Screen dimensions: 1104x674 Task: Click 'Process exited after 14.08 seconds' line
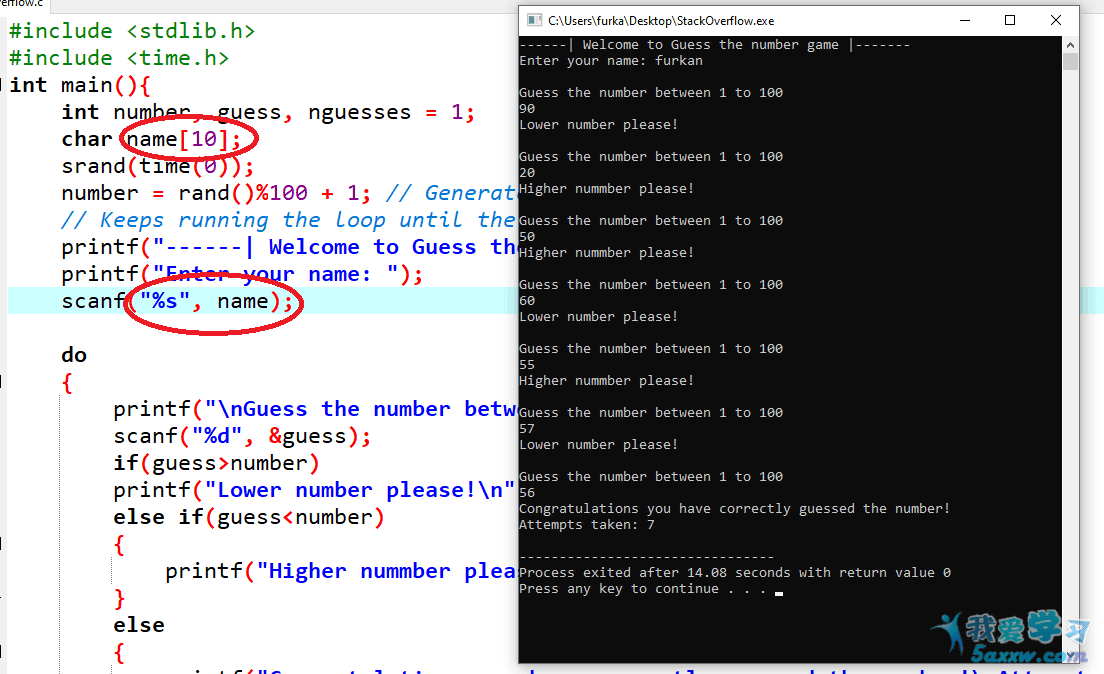735,573
